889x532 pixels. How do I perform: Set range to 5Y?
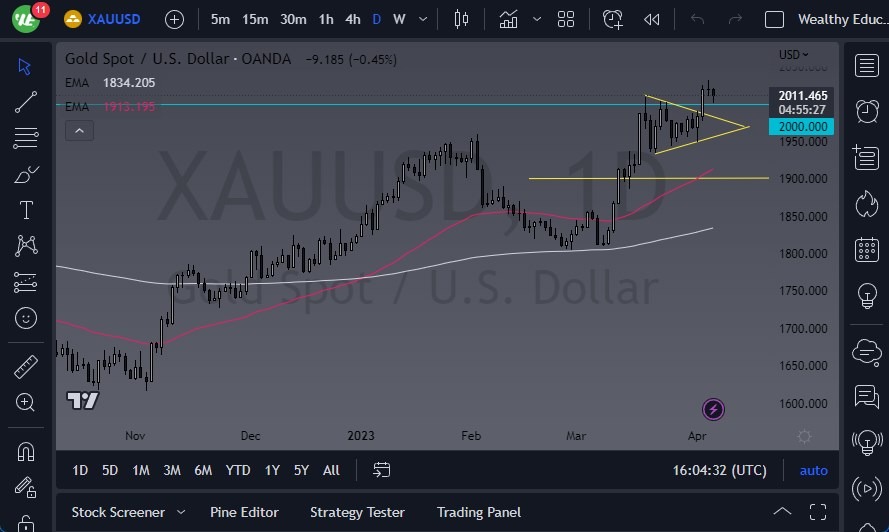(x=301, y=470)
